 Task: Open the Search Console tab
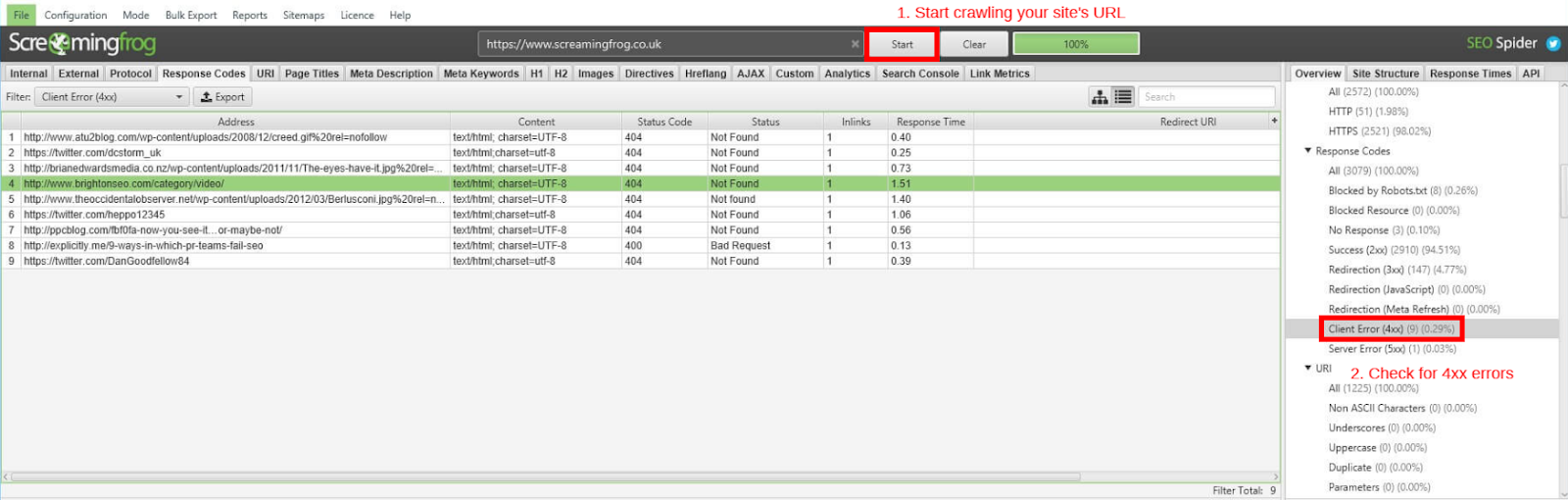tap(920, 74)
